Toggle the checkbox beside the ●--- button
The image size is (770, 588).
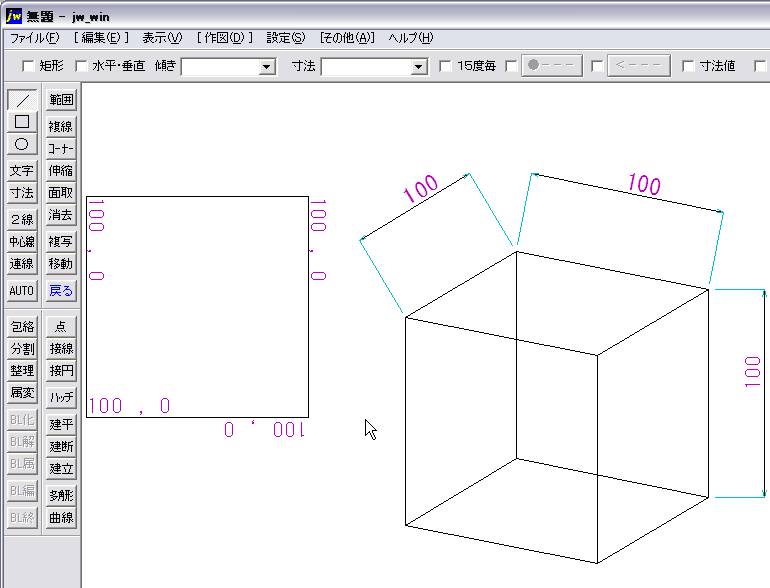pos(511,65)
